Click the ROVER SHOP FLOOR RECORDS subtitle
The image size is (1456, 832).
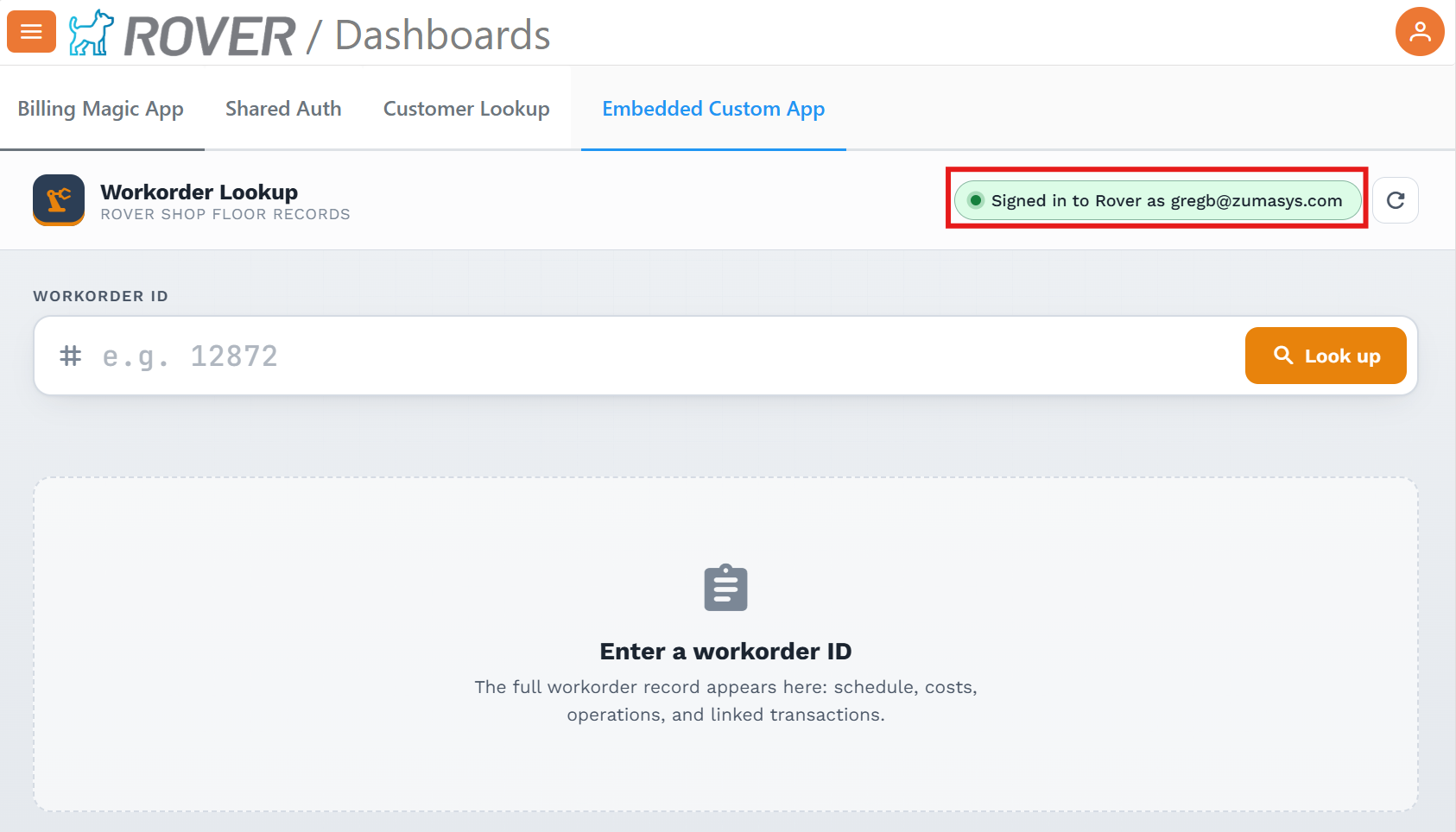point(225,214)
